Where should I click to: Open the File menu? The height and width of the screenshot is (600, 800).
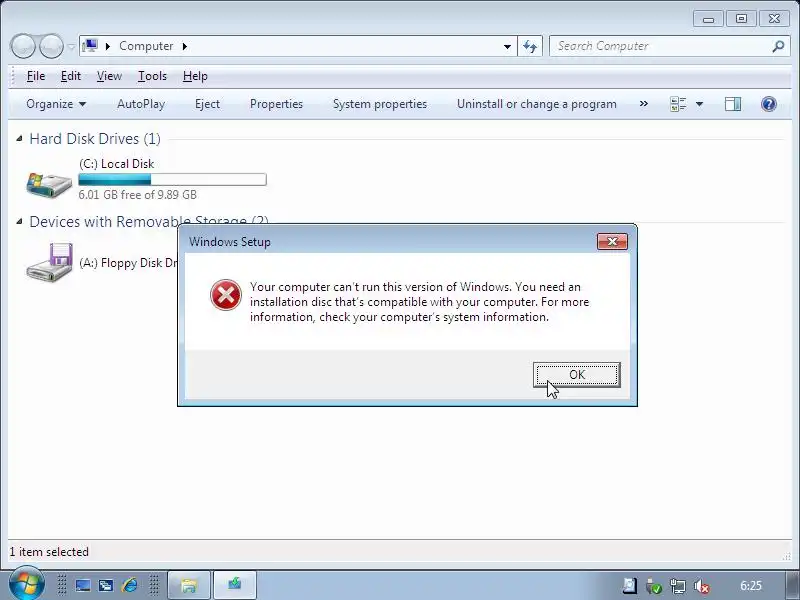tap(36, 76)
